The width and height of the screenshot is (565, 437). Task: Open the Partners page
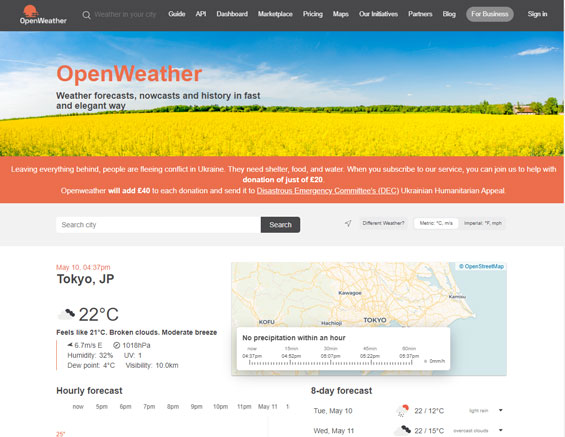420,14
